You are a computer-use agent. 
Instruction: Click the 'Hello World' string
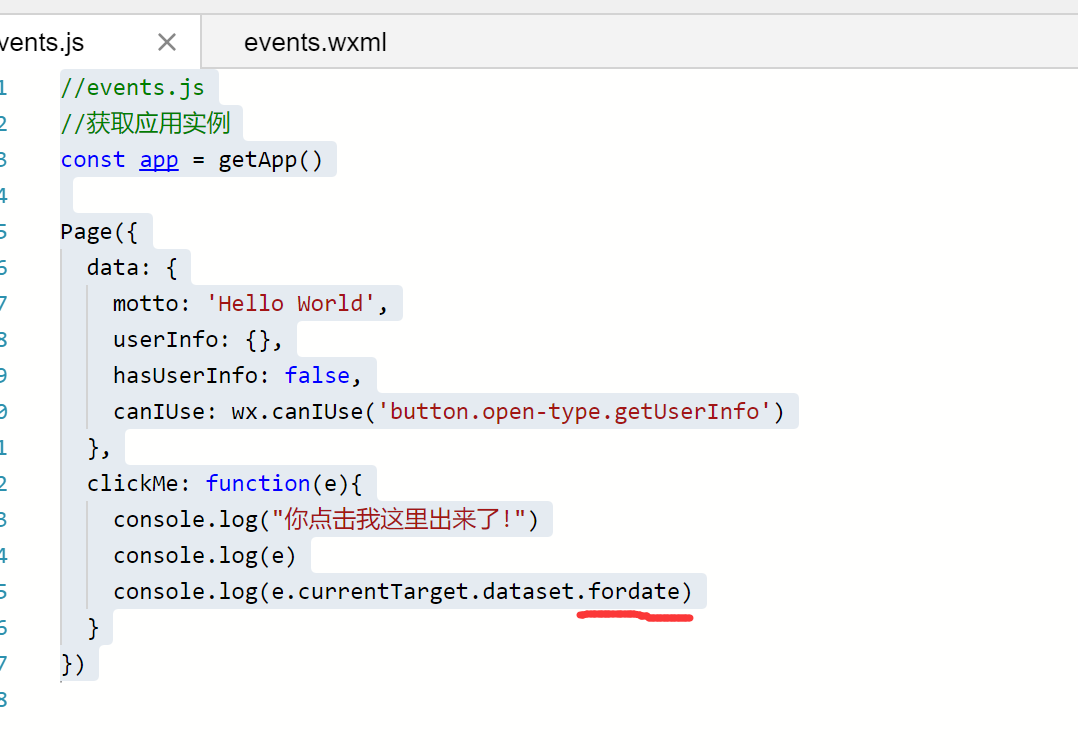[290, 303]
